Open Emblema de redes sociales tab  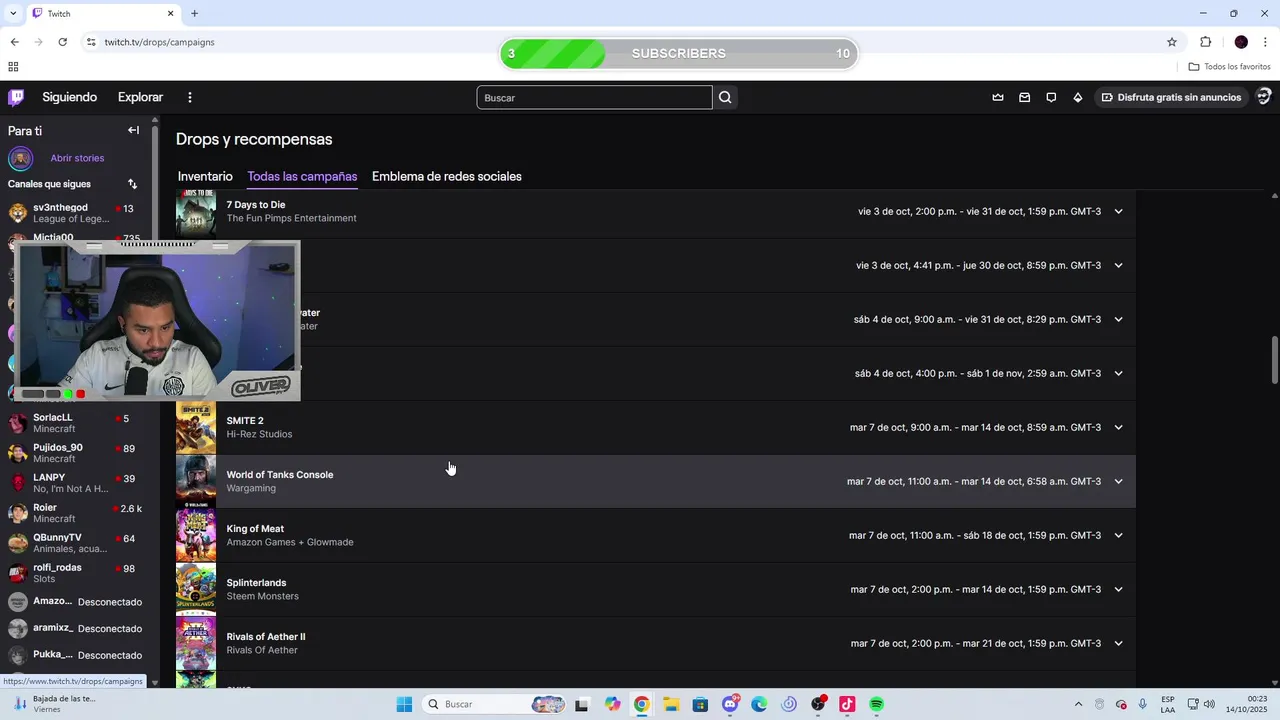[x=447, y=176]
